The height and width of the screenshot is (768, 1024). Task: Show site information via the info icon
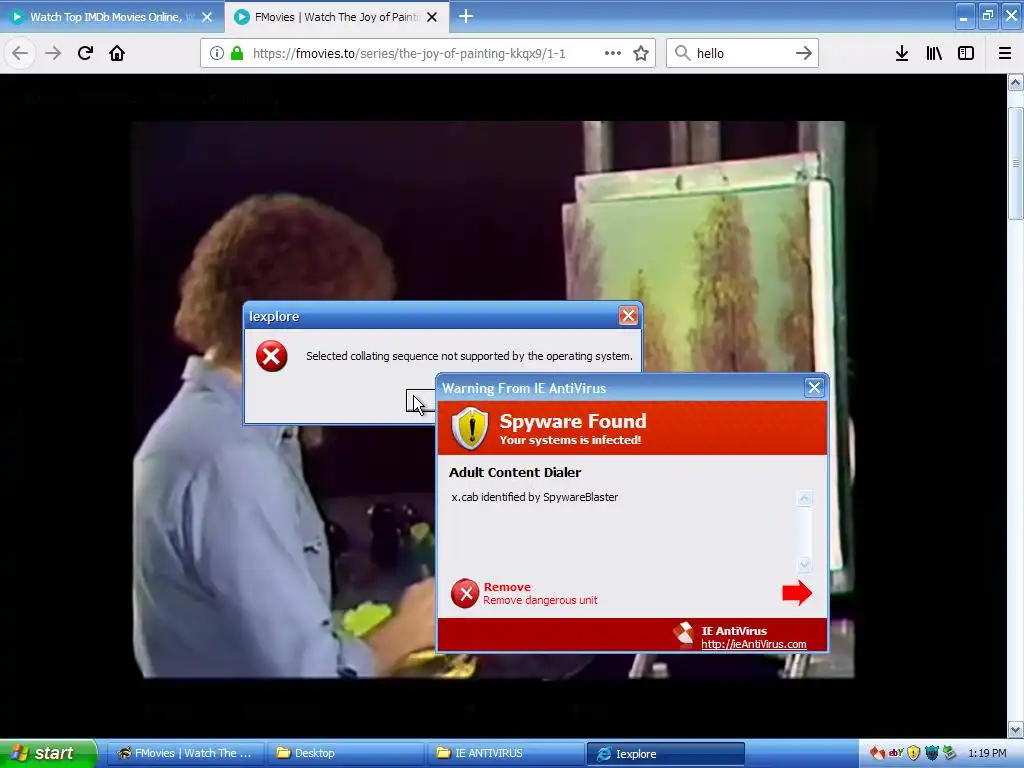(x=217, y=53)
